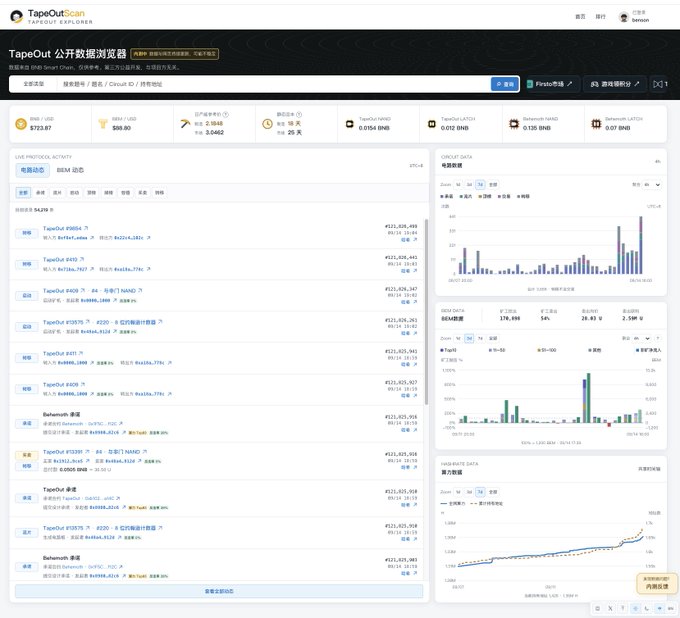This screenshot has width=680, height=618.
Task: Select the sixth activity filter chip
Action: coord(109,193)
